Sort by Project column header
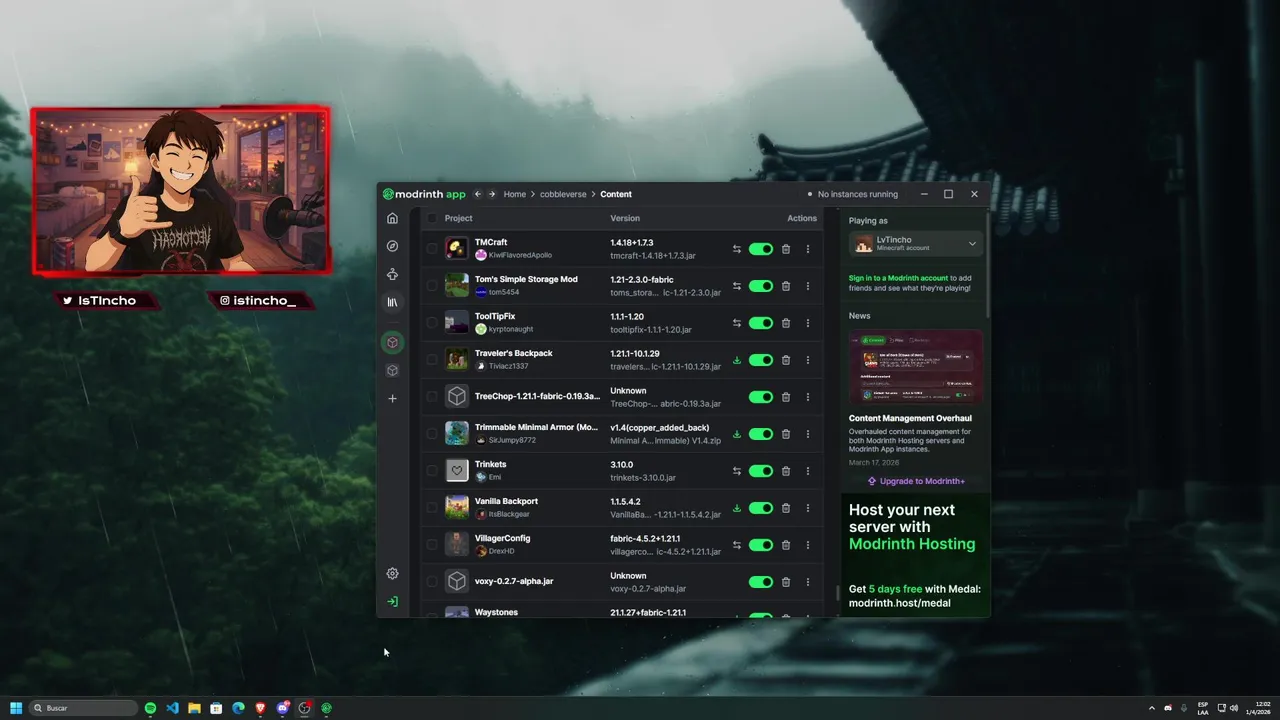 459,218
